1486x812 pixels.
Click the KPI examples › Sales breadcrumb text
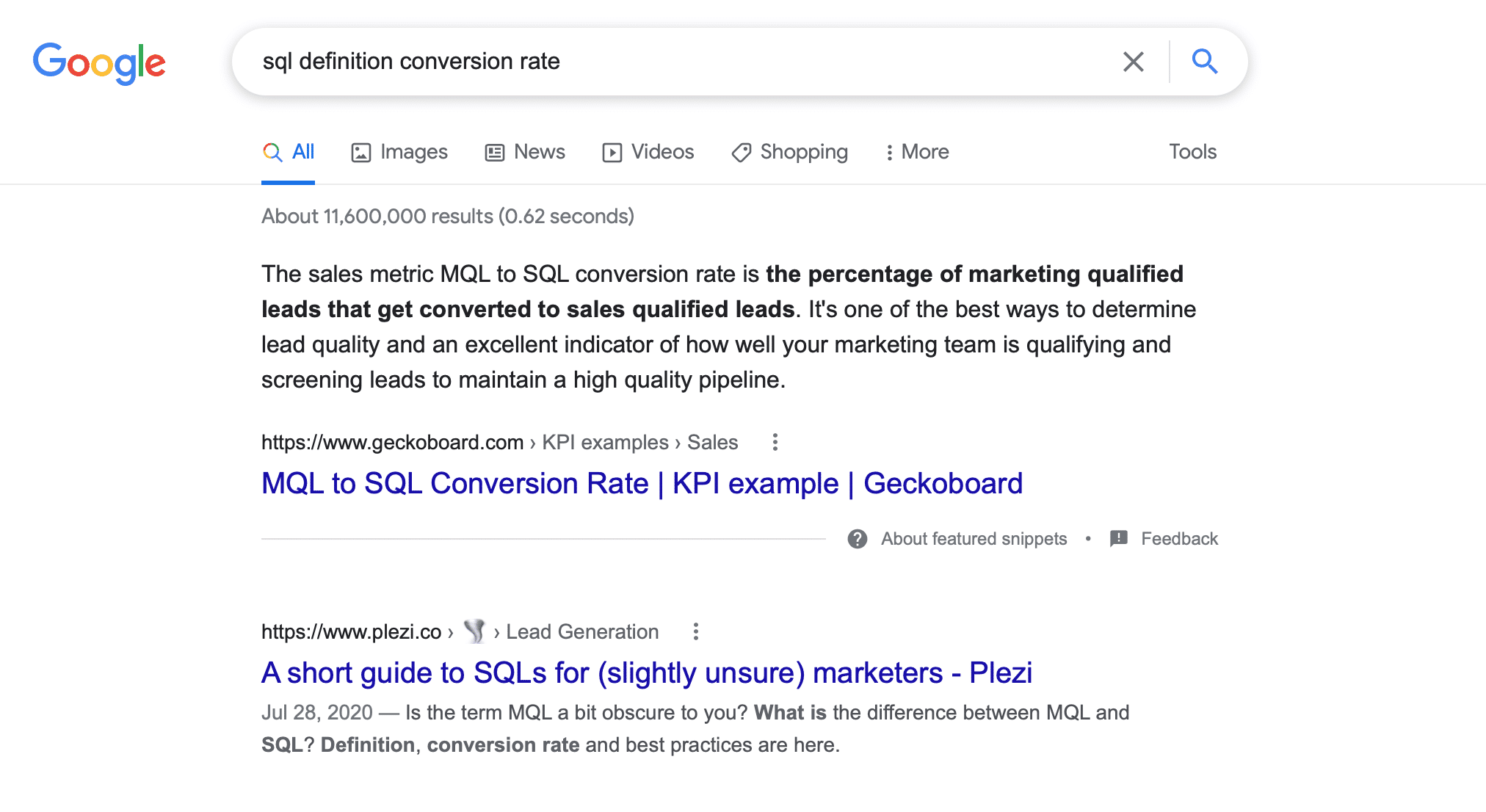pos(639,443)
